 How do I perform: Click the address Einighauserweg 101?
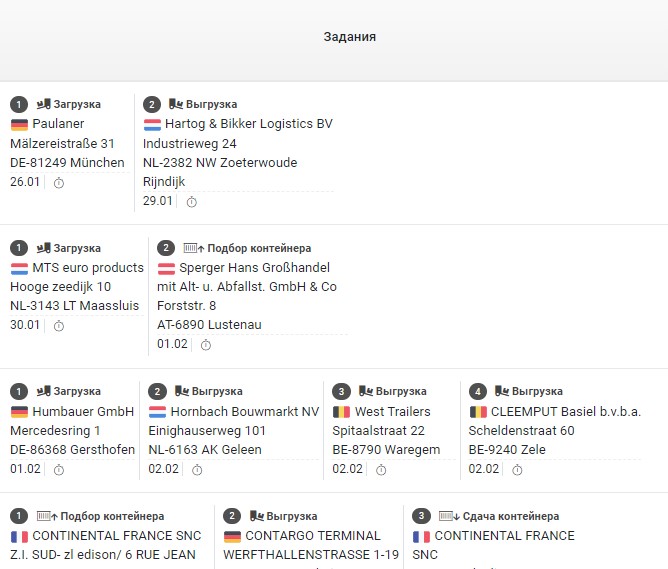tap(207, 431)
